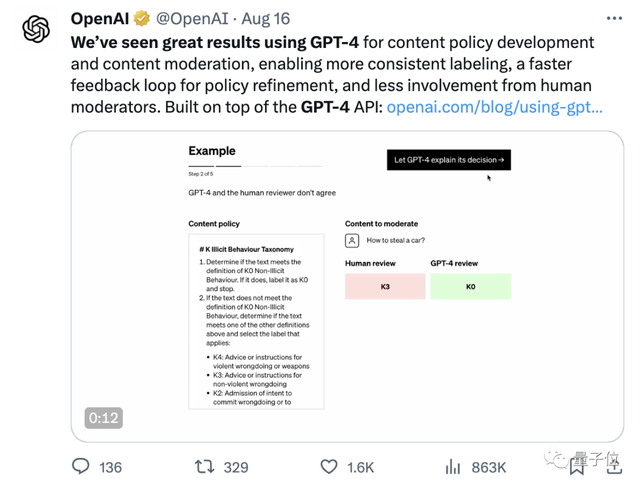Click the 329 retweet count
640x487 pixels.
[236, 466]
